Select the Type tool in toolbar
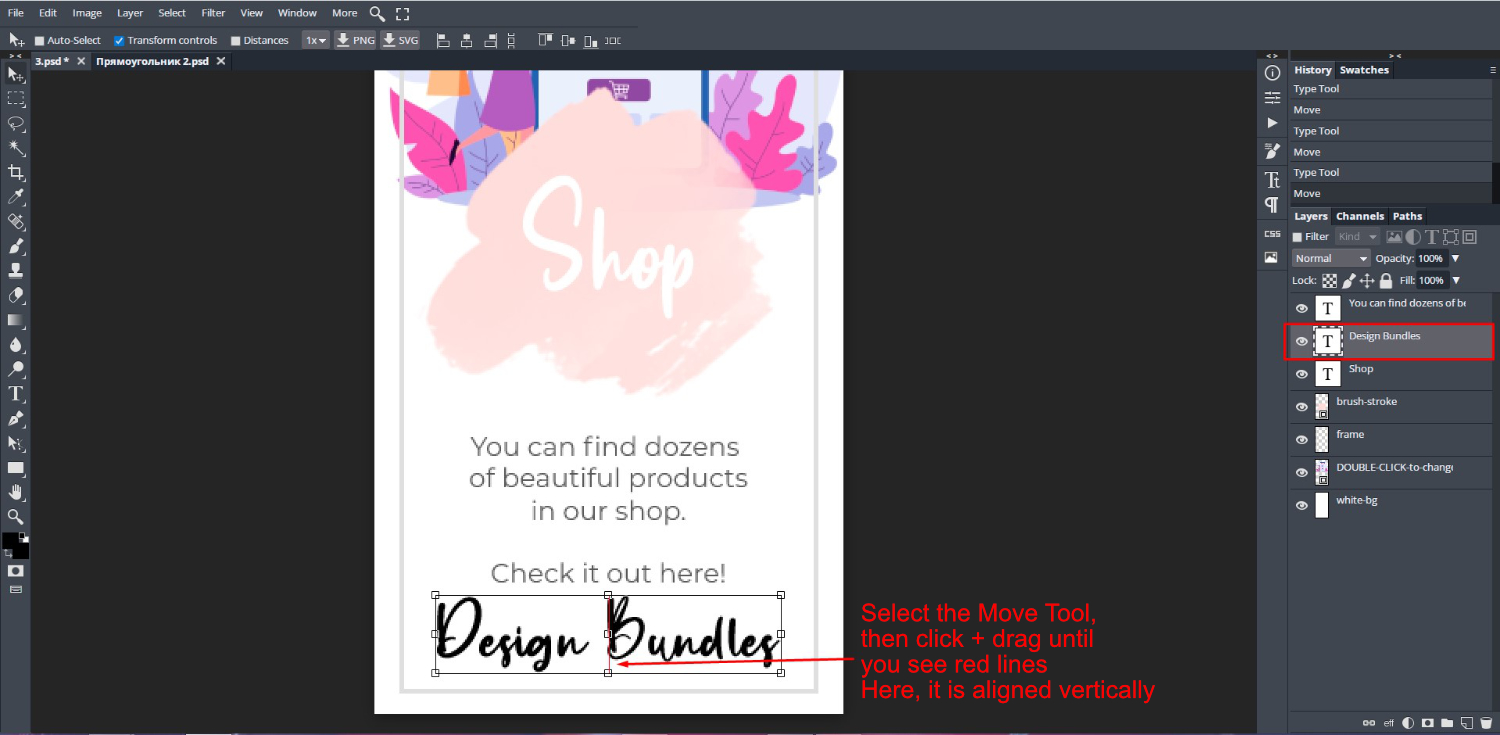The image size is (1500, 735). 15,394
